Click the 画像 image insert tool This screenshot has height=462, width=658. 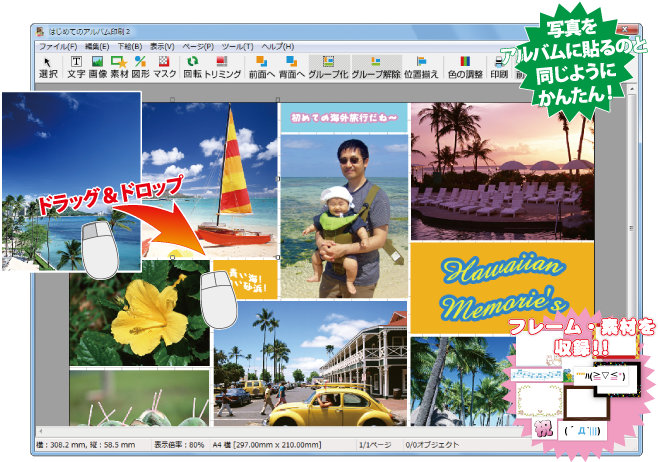click(x=98, y=68)
